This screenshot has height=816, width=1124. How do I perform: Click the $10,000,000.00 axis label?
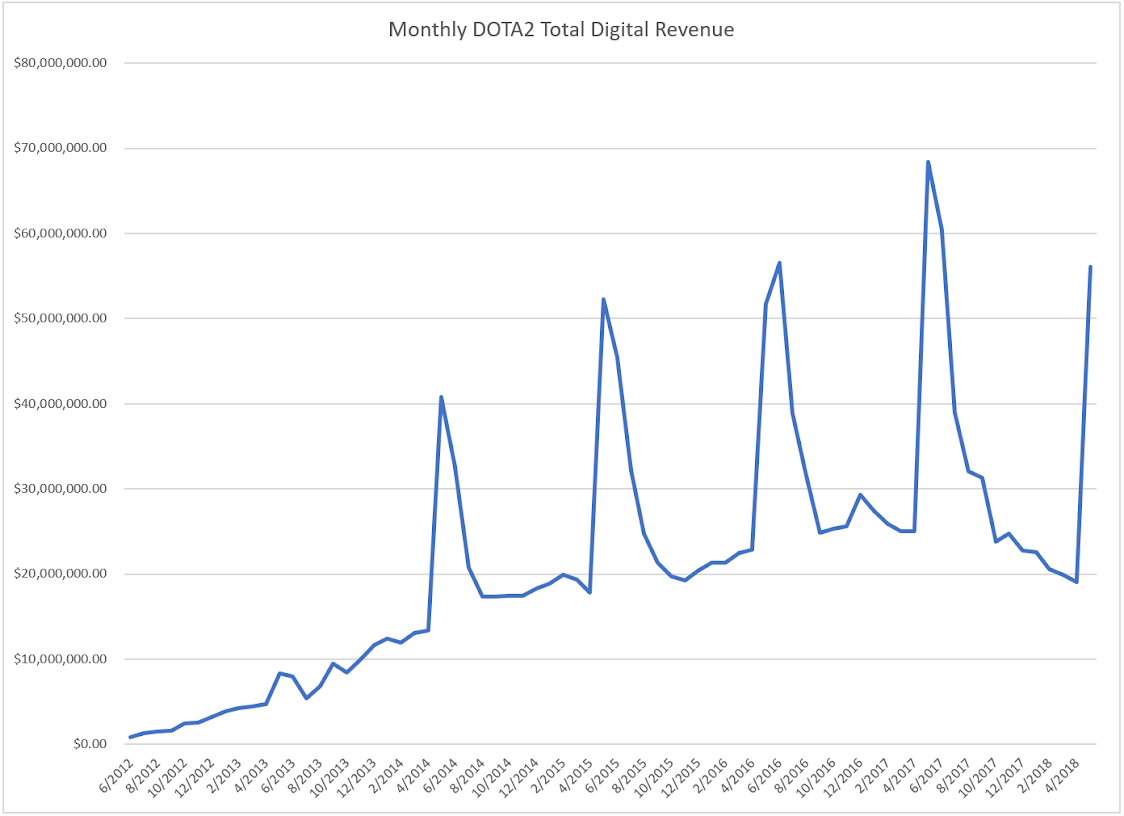(60, 659)
